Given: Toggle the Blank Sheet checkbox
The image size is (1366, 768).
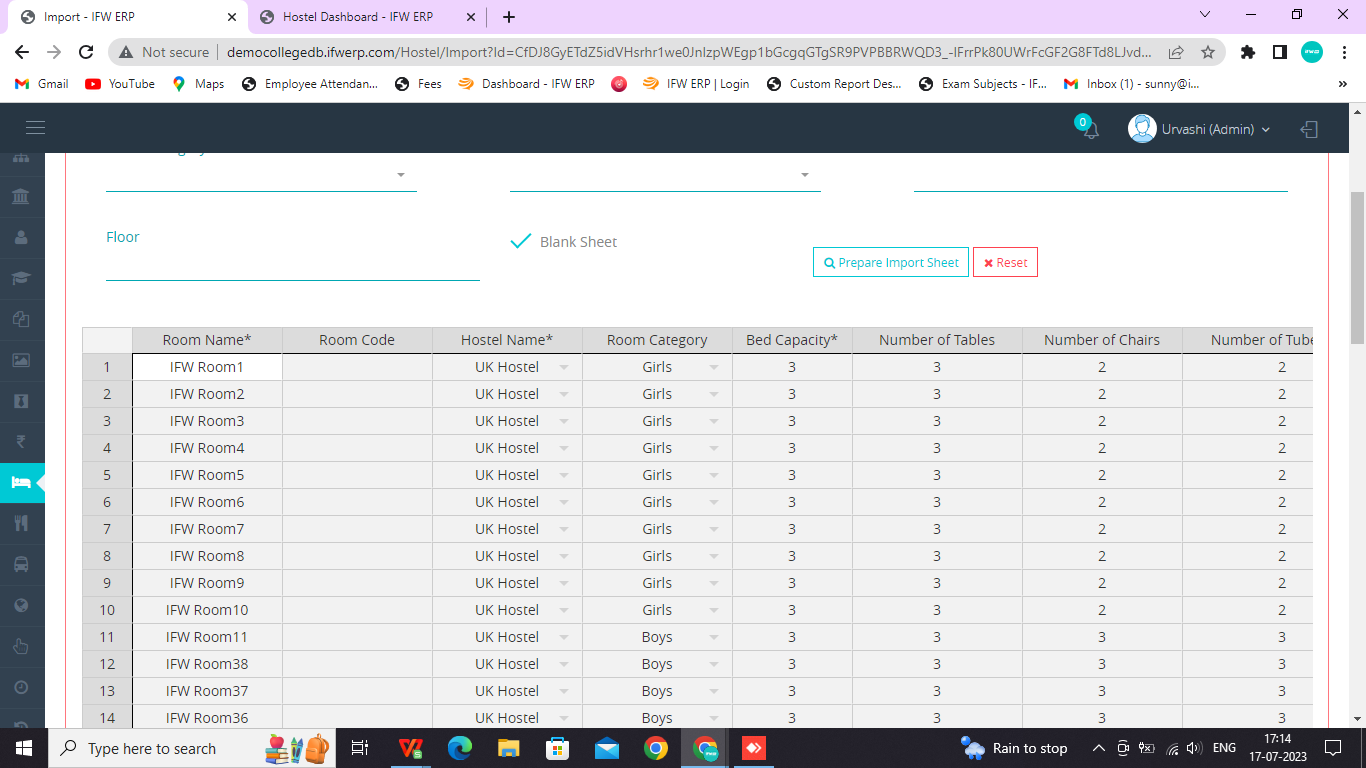Looking at the screenshot, I should [x=521, y=241].
